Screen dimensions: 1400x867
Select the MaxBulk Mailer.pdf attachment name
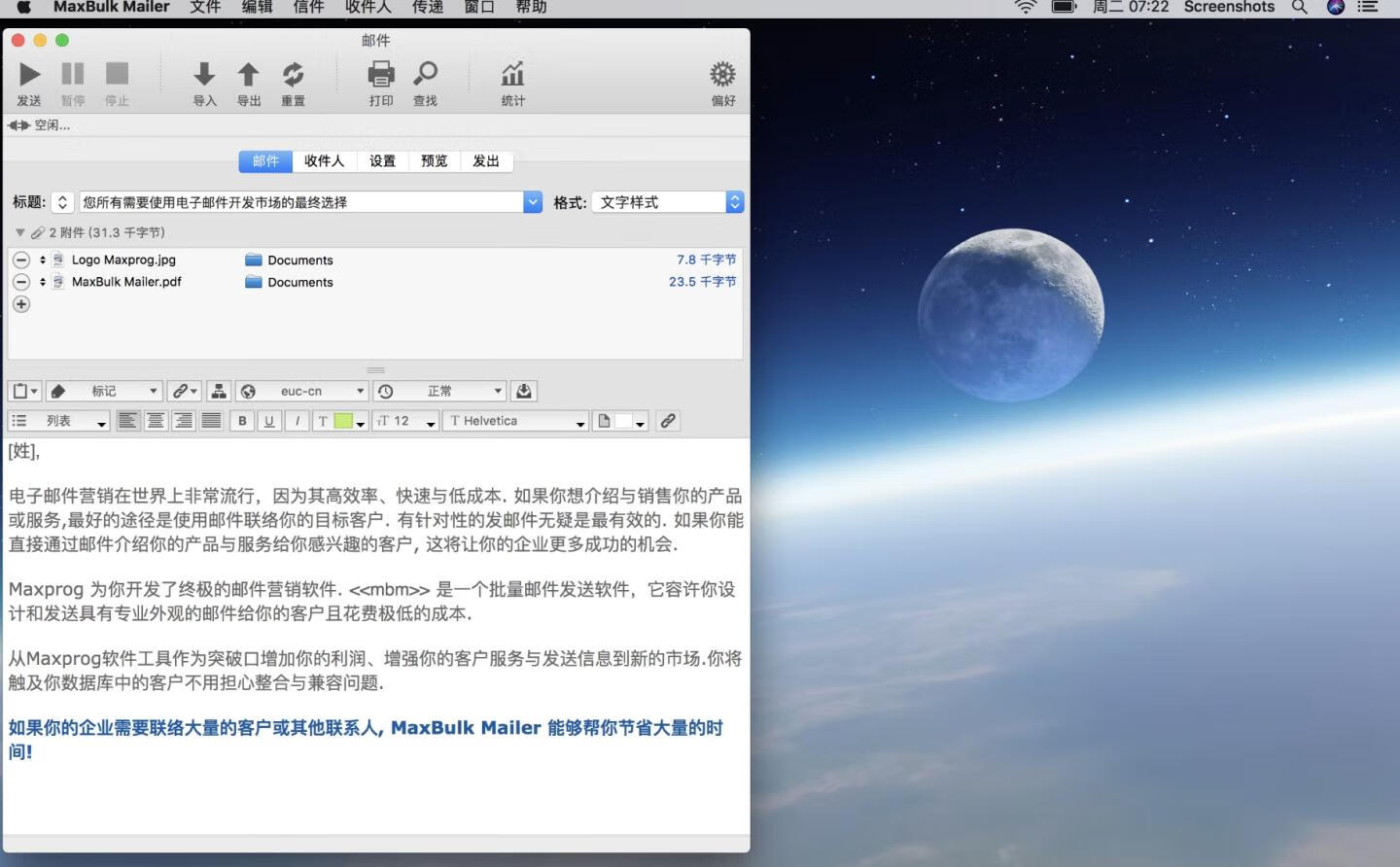click(126, 282)
